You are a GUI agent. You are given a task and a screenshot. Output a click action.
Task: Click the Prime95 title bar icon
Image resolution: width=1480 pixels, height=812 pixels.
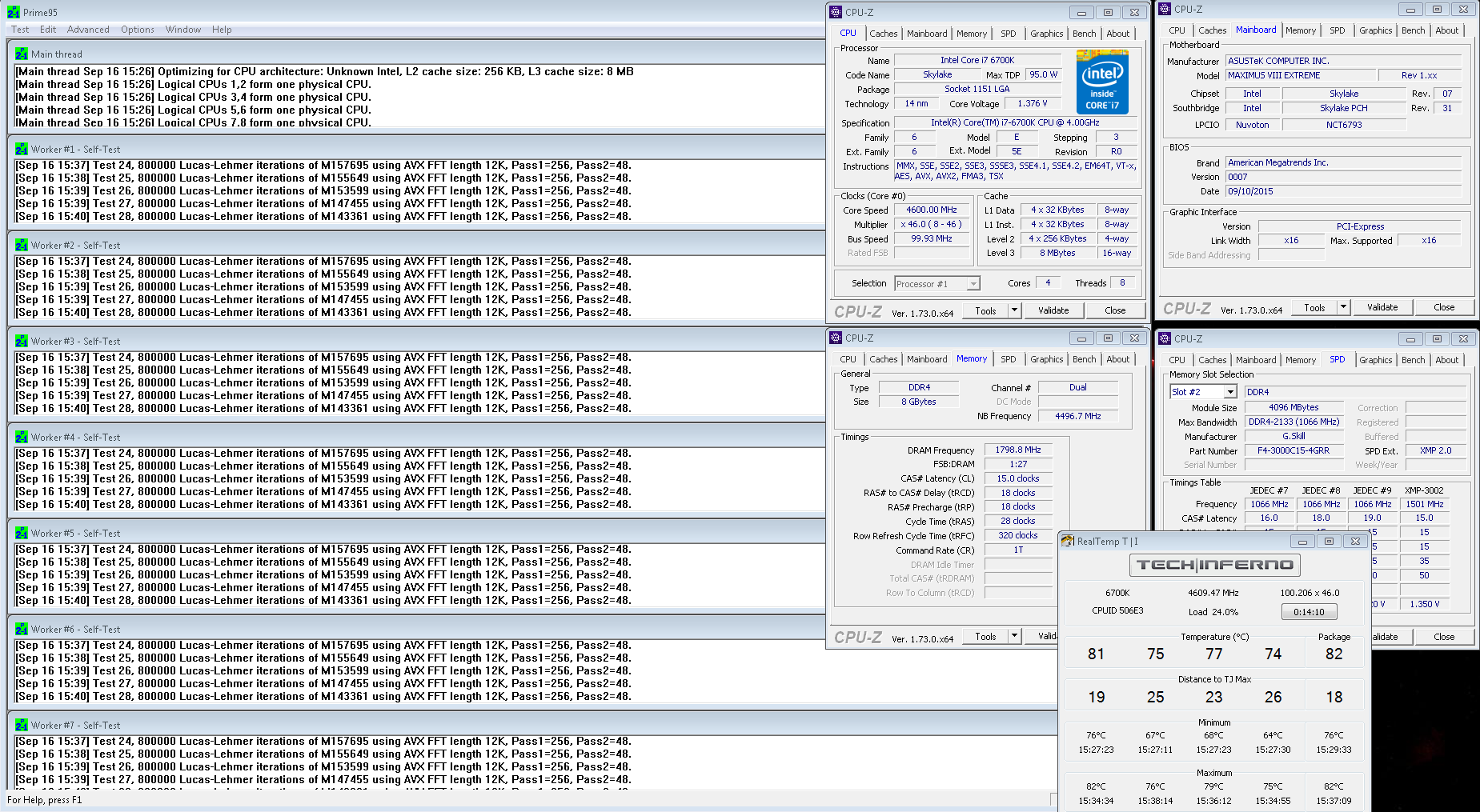[14, 12]
